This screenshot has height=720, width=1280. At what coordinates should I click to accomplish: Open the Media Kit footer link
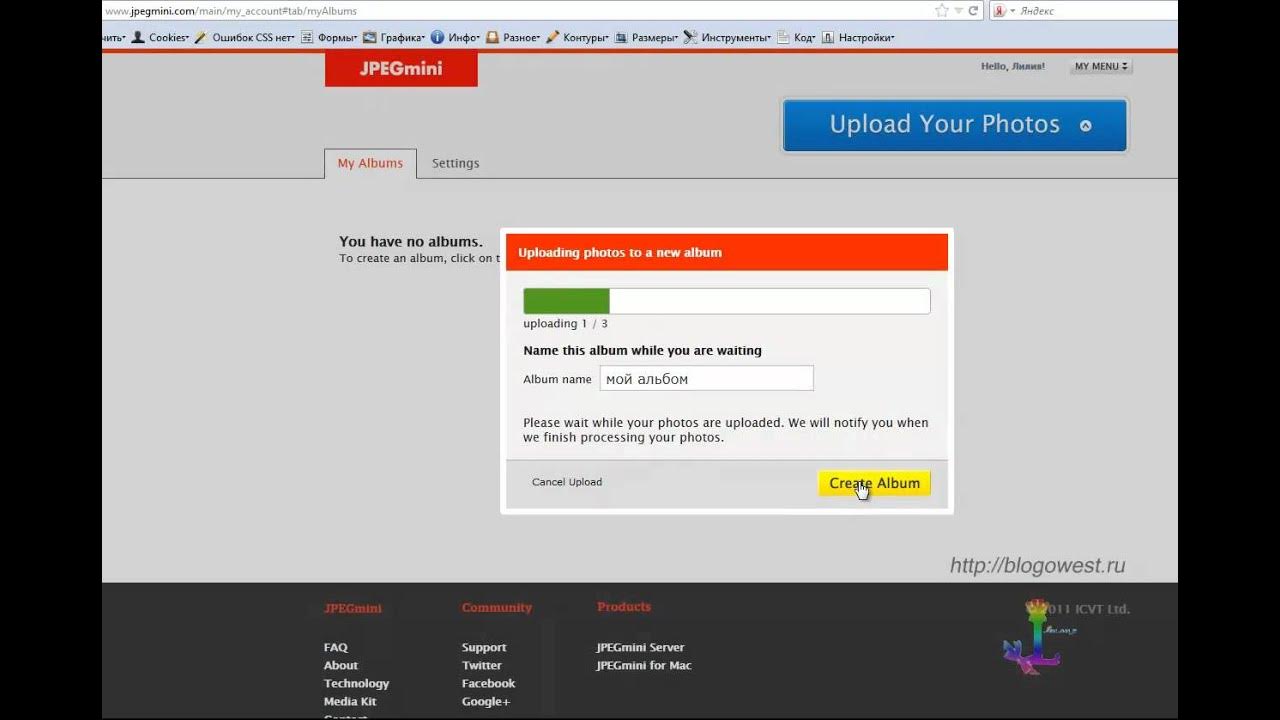pos(350,701)
